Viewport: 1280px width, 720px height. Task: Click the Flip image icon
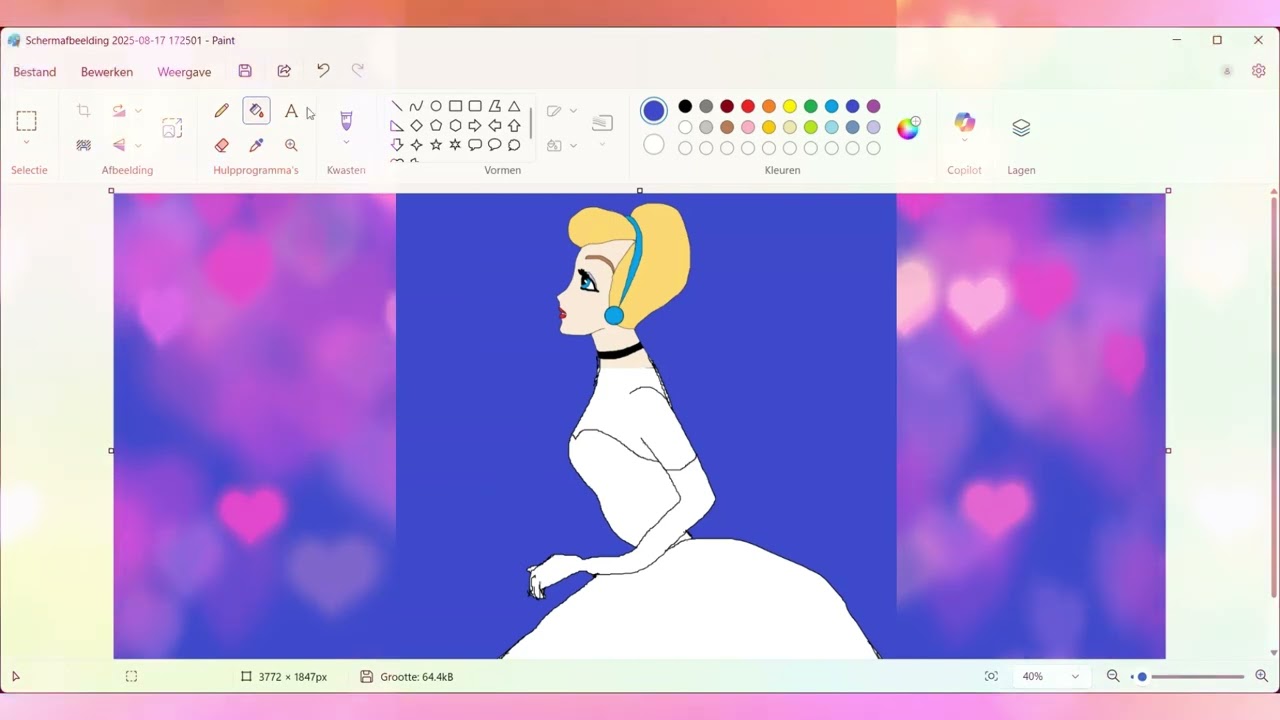119,145
